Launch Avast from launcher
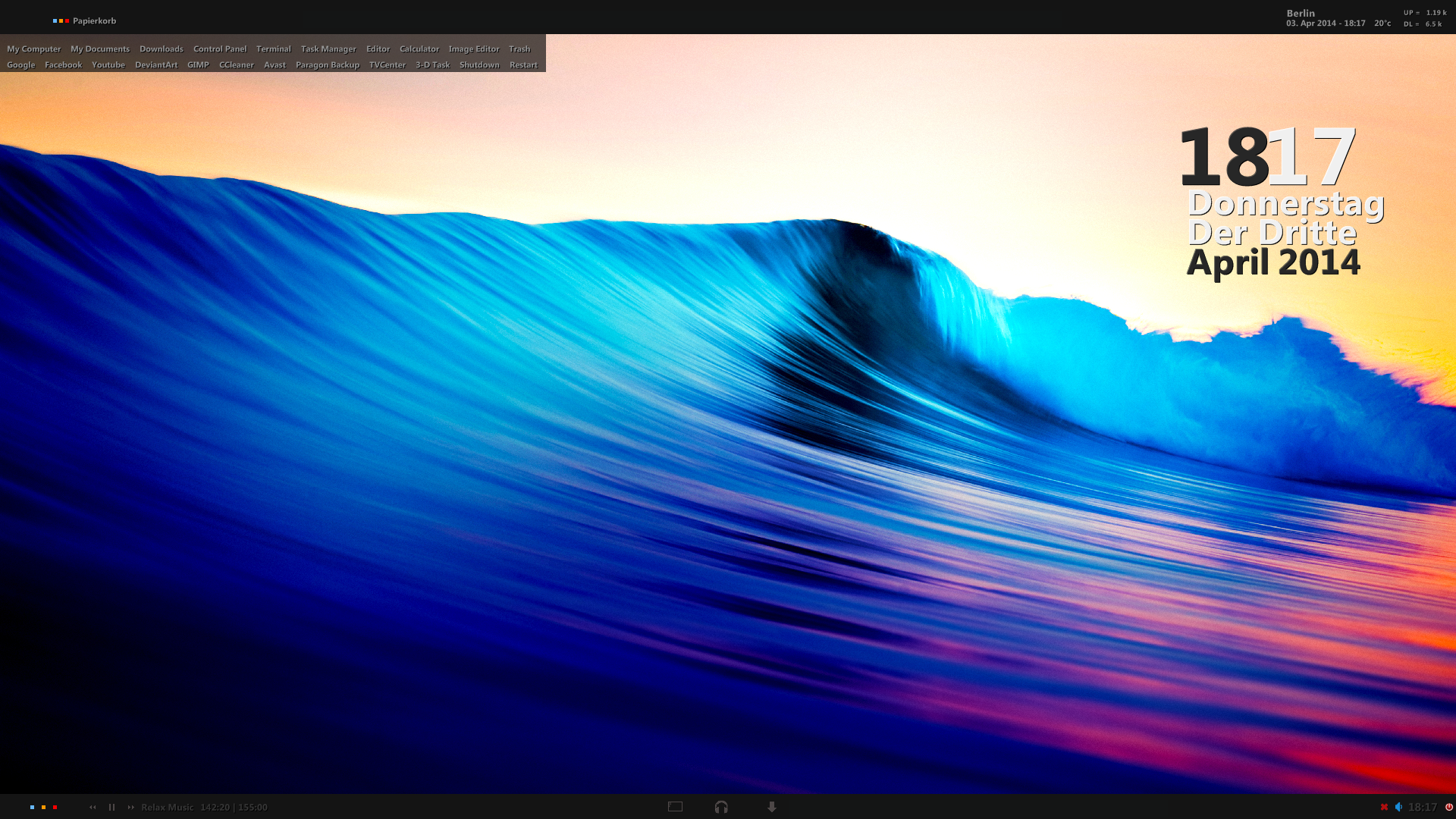 (275, 64)
